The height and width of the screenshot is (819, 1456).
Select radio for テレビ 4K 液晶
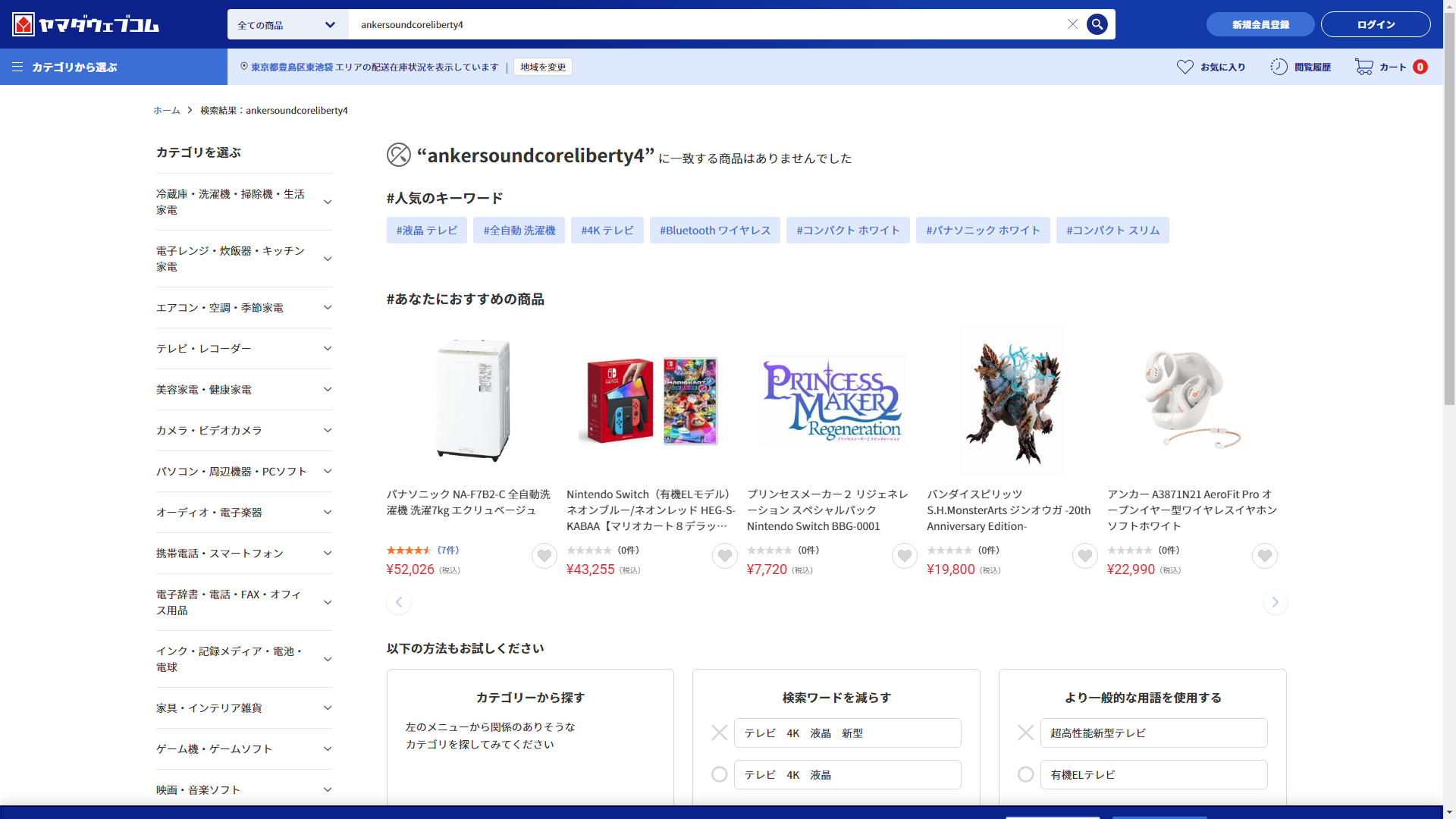(719, 774)
